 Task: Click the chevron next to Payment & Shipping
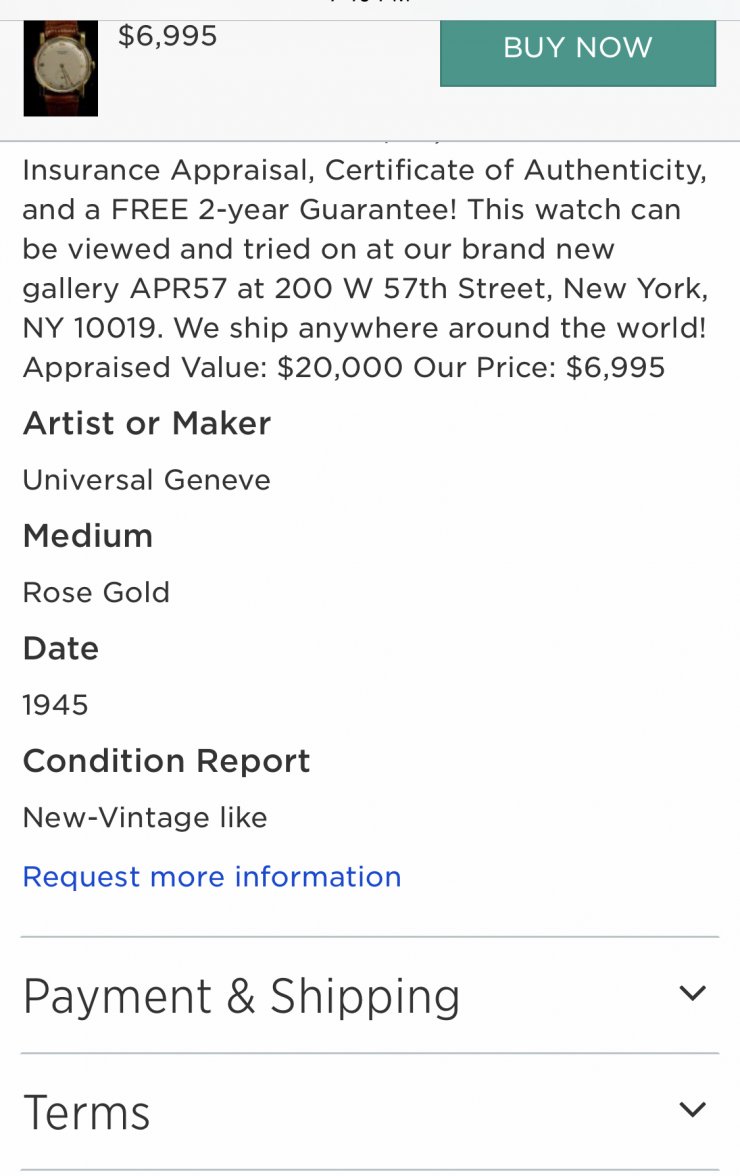click(692, 994)
